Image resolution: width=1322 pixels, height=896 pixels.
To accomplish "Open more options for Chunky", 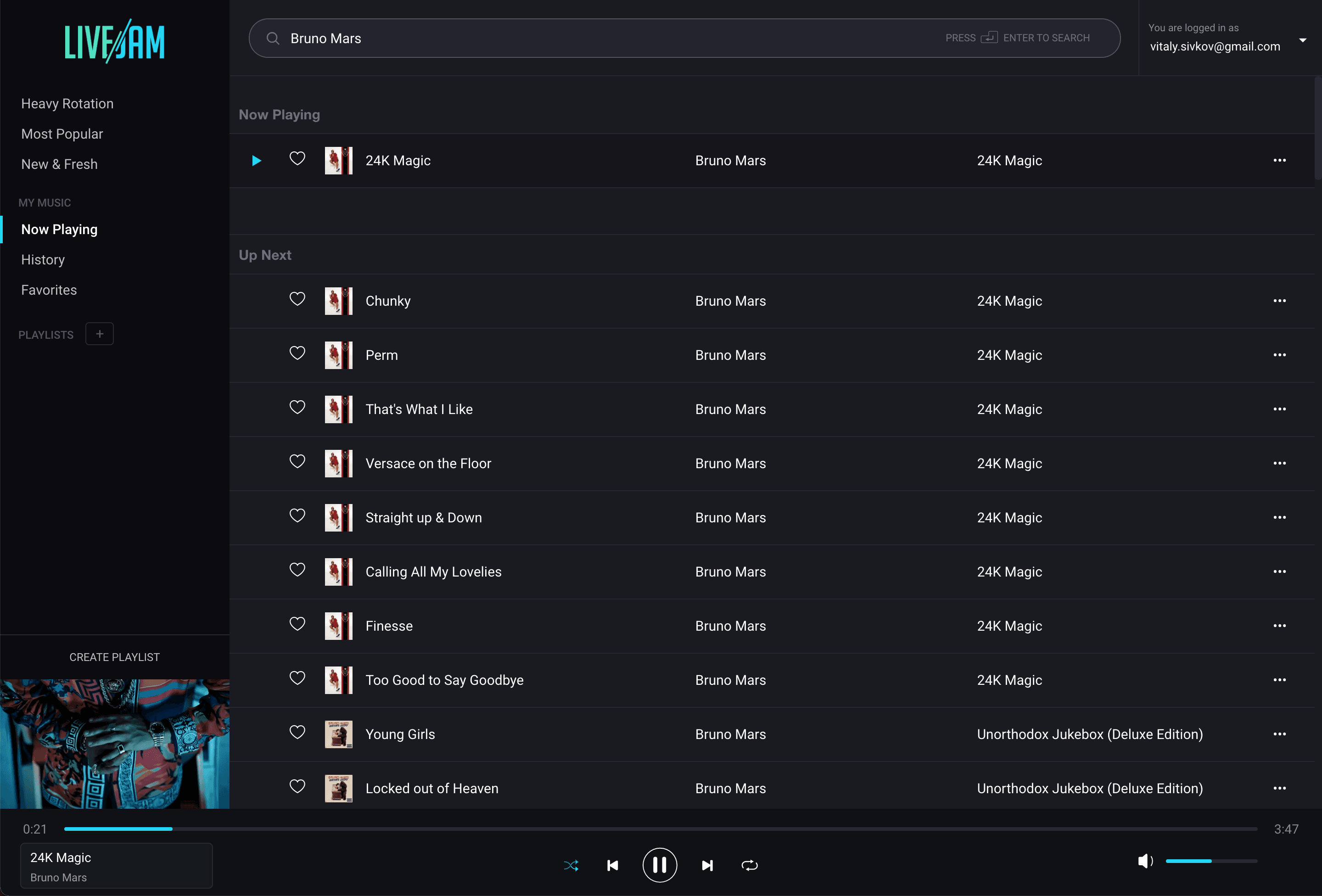I will click(1280, 301).
